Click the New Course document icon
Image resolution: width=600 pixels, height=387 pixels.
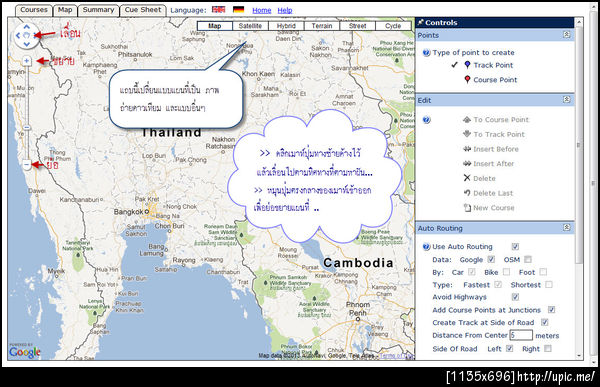[467, 208]
